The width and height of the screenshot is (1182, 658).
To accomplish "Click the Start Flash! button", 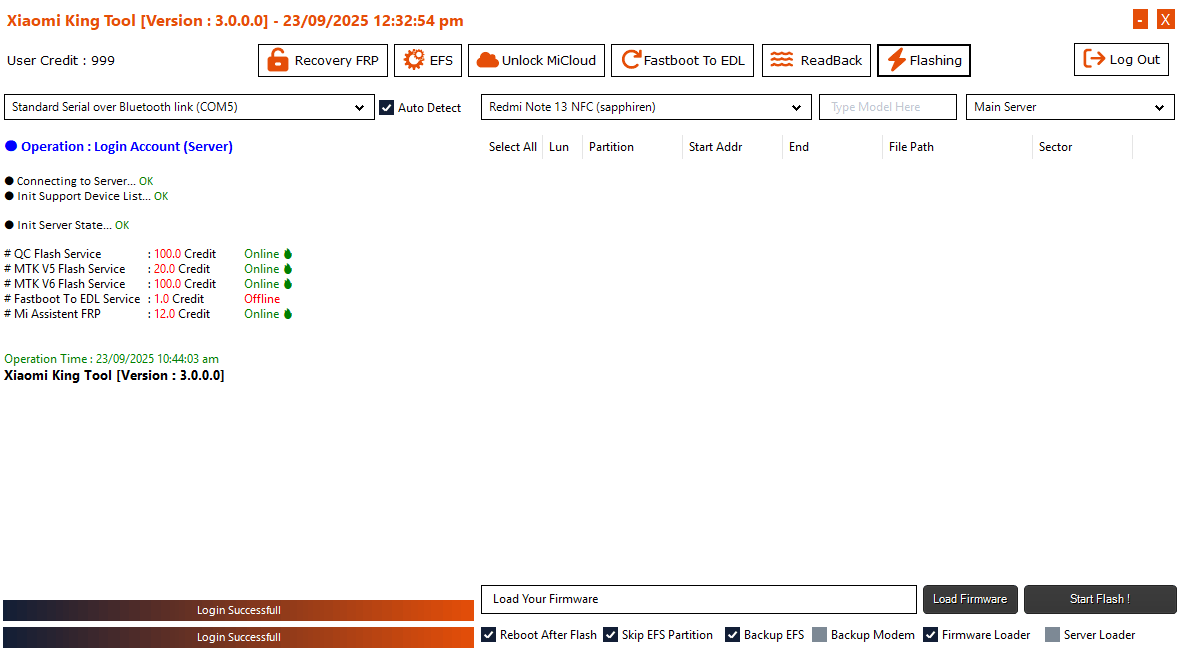I will click(x=1100, y=599).
